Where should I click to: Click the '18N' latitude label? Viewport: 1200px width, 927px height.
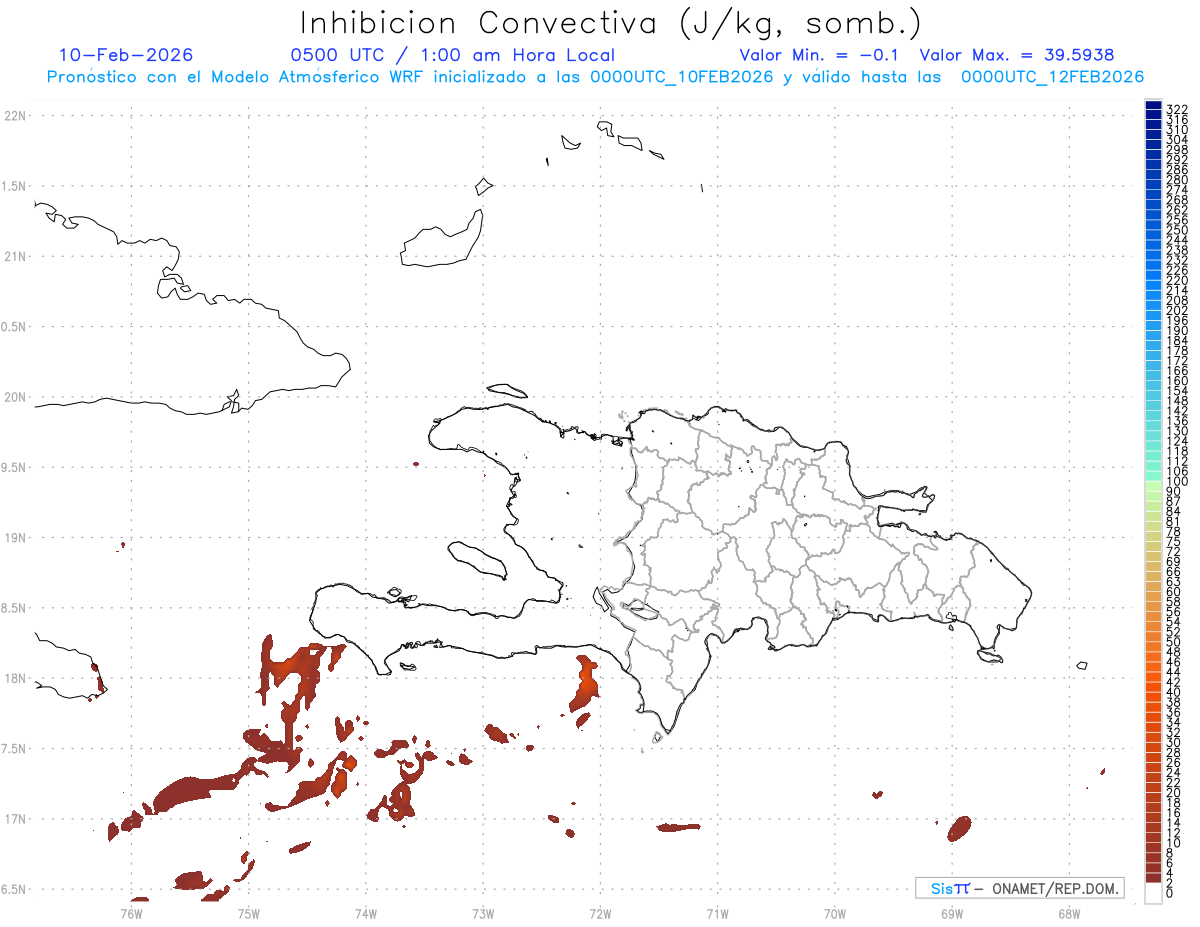click(x=14, y=678)
